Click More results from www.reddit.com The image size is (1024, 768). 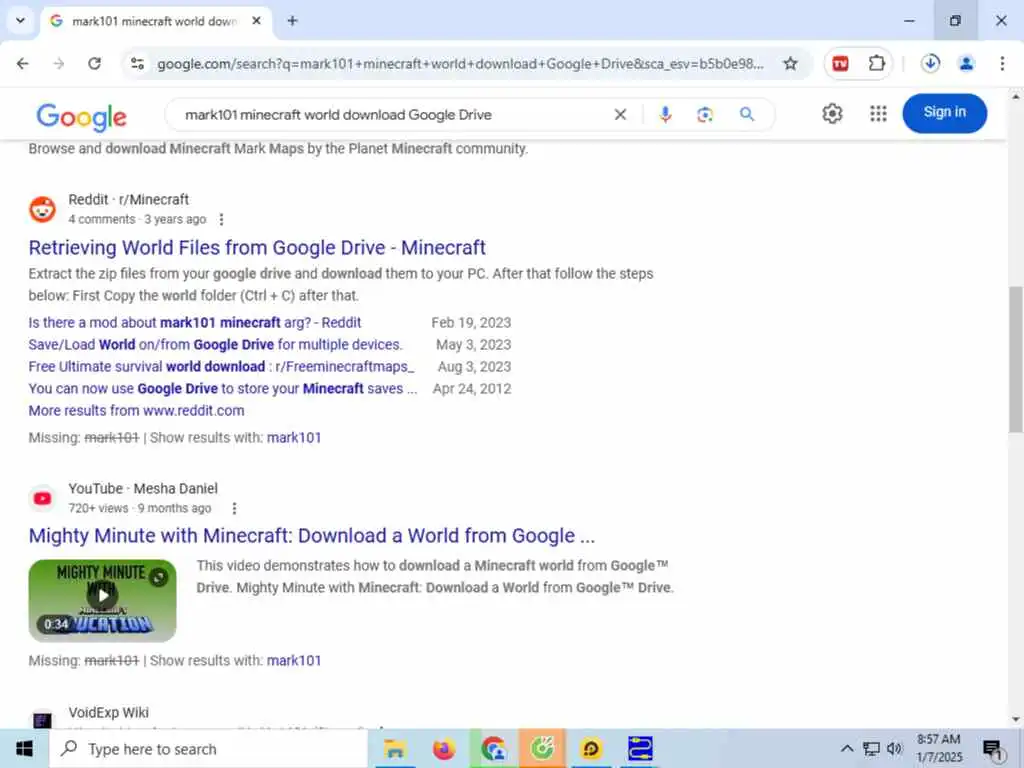coord(136,411)
